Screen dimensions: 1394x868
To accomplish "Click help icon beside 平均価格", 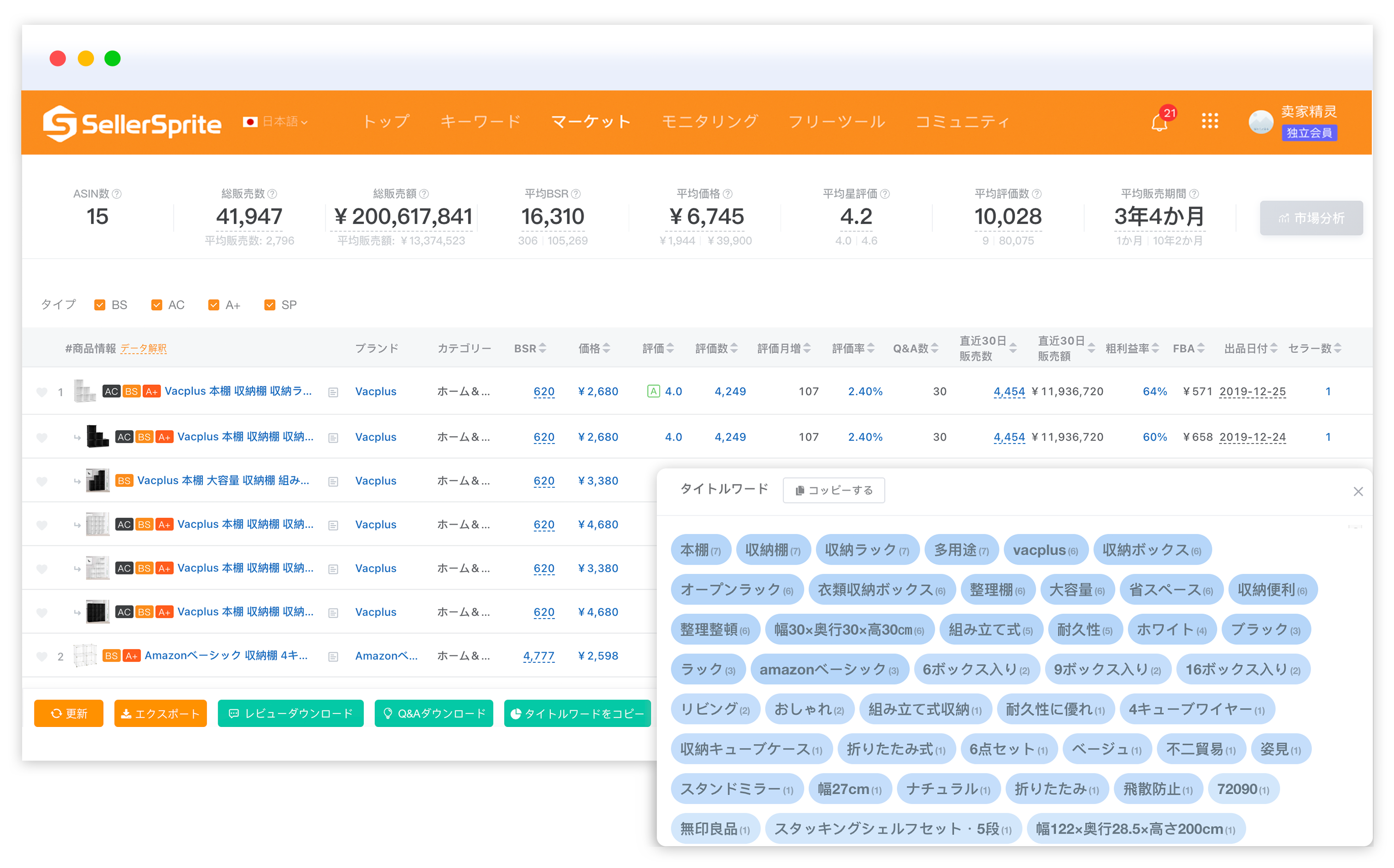I will click(x=727, y=194).
